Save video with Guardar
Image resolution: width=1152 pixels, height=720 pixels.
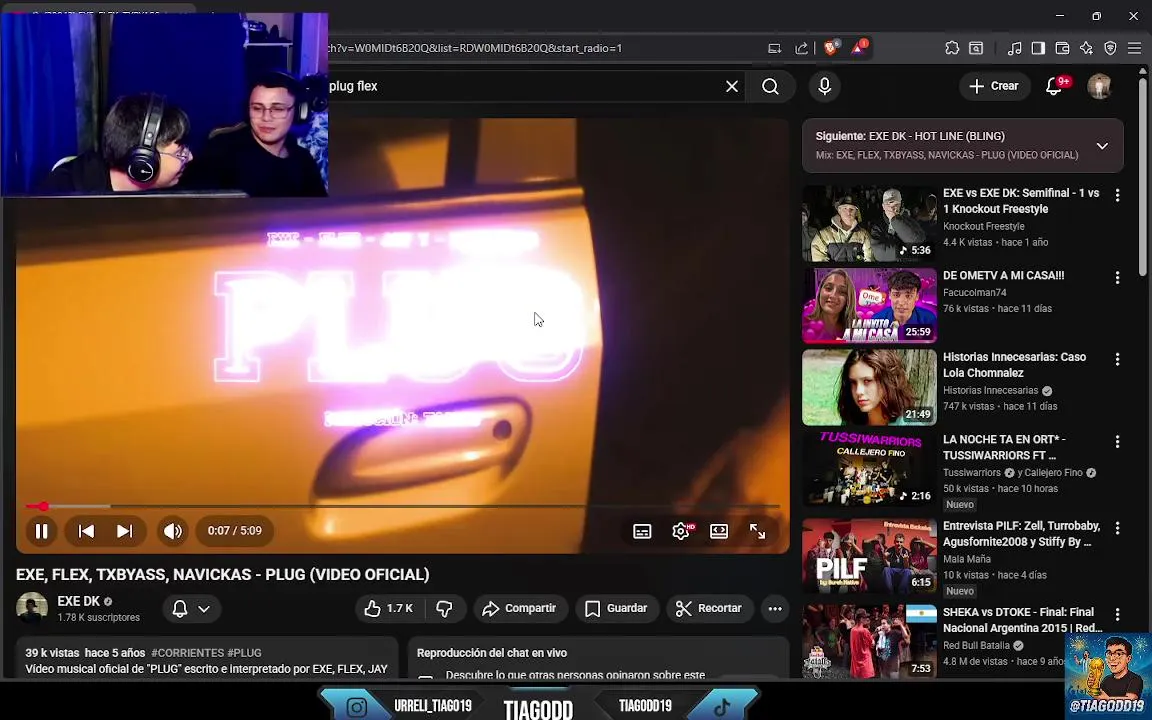tap(616, 608)
